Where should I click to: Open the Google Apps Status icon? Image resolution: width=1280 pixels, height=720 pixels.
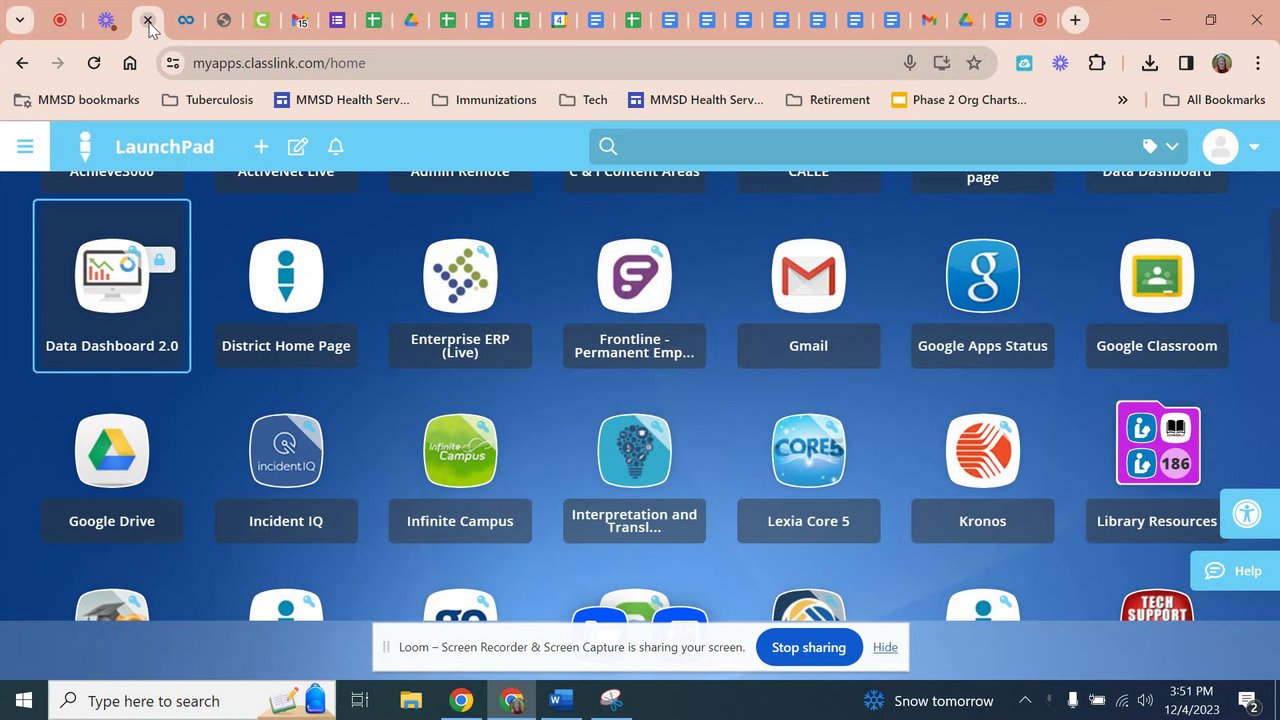(983, 276)
